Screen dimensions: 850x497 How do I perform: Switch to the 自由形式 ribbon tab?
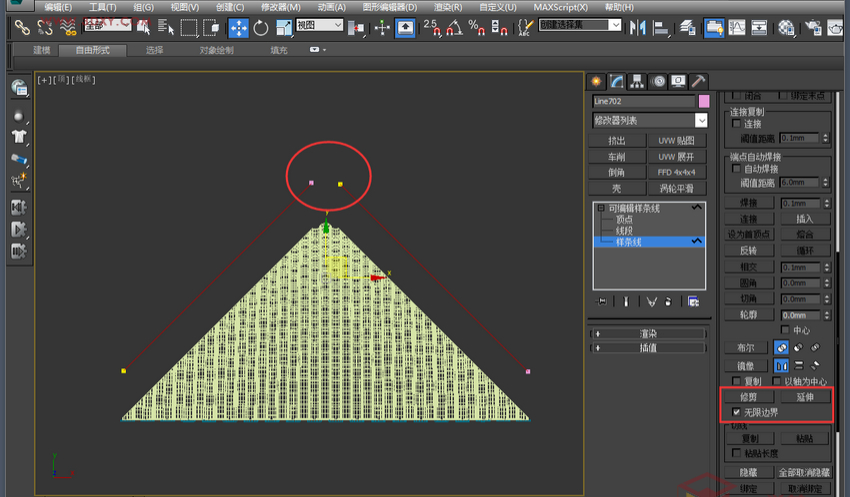[93, 50]
